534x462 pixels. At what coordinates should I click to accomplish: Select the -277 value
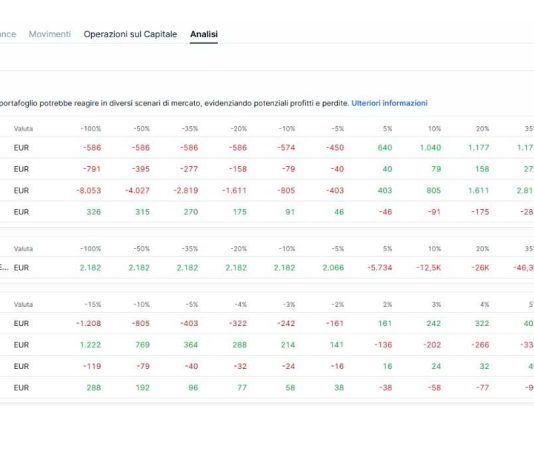(x=189, y=169)
